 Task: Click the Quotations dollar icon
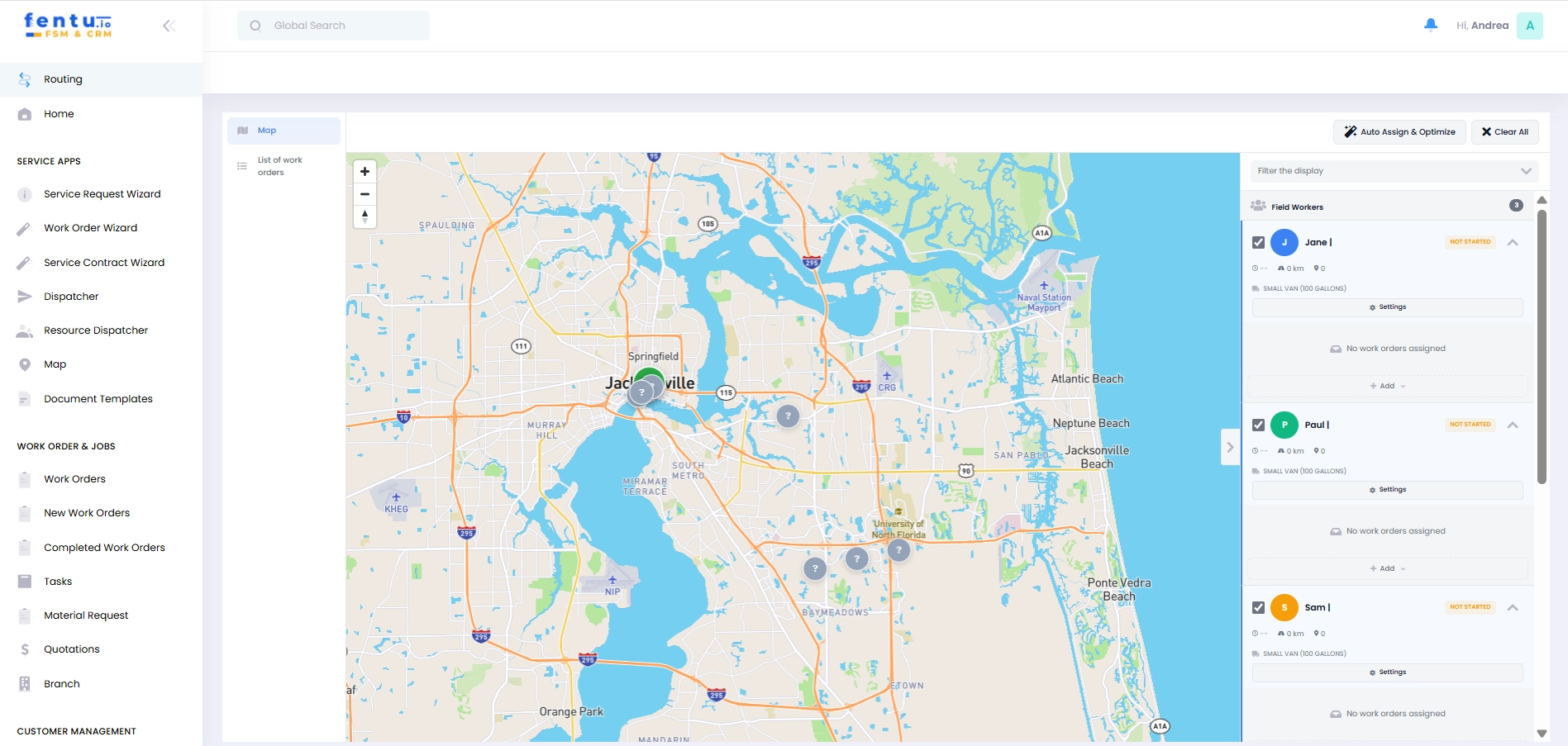[x=25, y=649]
